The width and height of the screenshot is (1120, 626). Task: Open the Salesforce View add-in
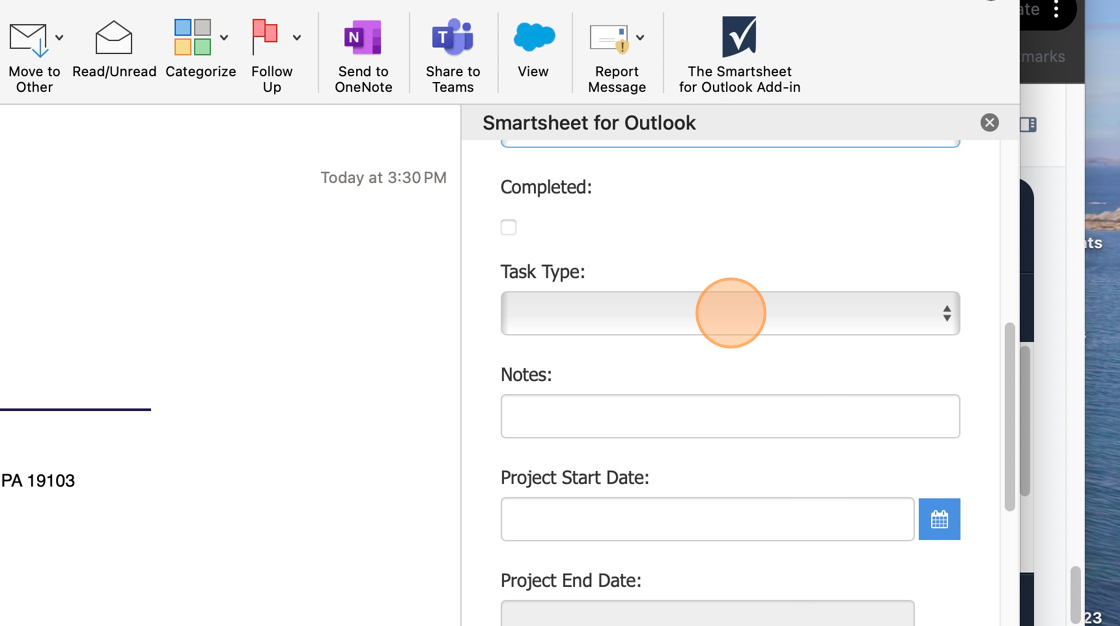coord(534,49)
